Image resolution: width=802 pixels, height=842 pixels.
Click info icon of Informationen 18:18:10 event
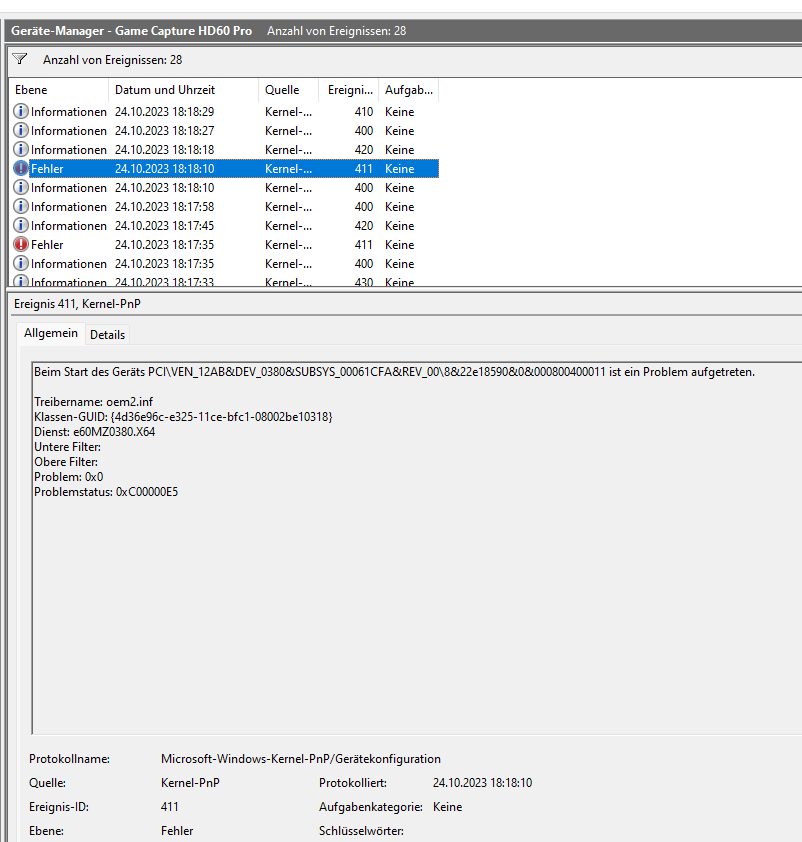pyautogui.click(x=20, y=187)
